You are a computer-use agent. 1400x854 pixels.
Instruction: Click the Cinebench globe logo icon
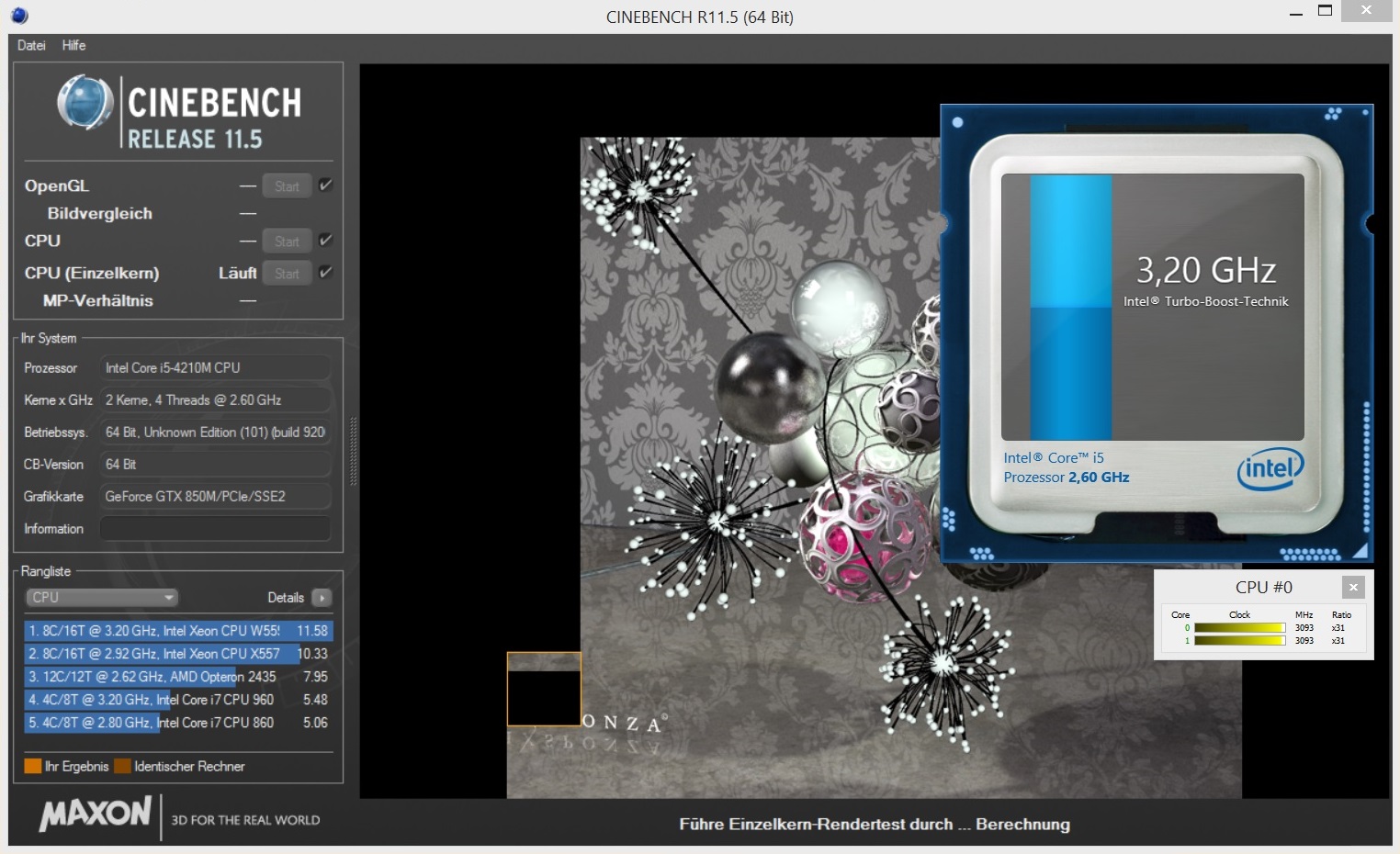(x=85, y=103)
